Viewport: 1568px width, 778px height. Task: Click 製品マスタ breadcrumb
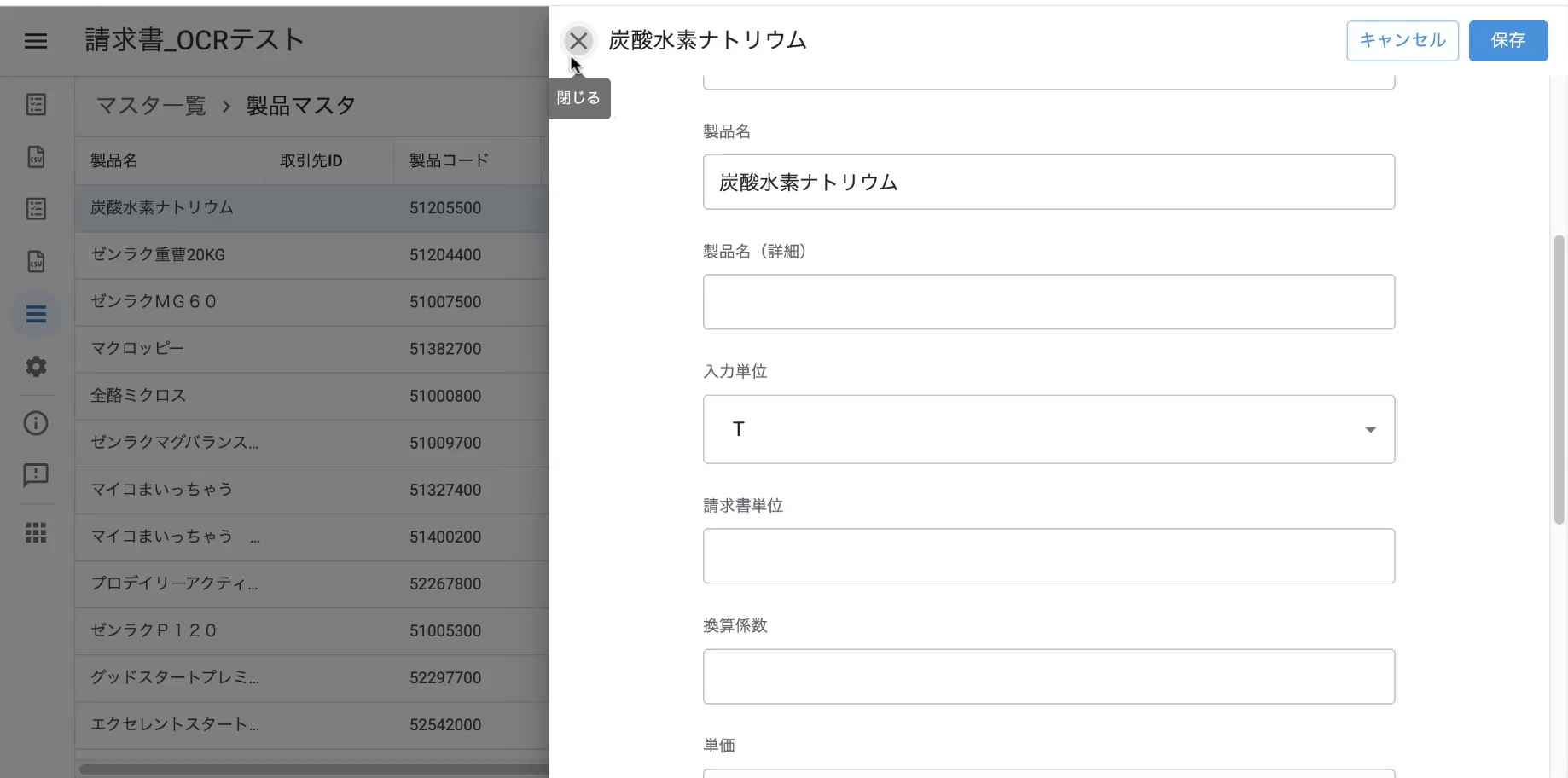(x=301, y=106)
